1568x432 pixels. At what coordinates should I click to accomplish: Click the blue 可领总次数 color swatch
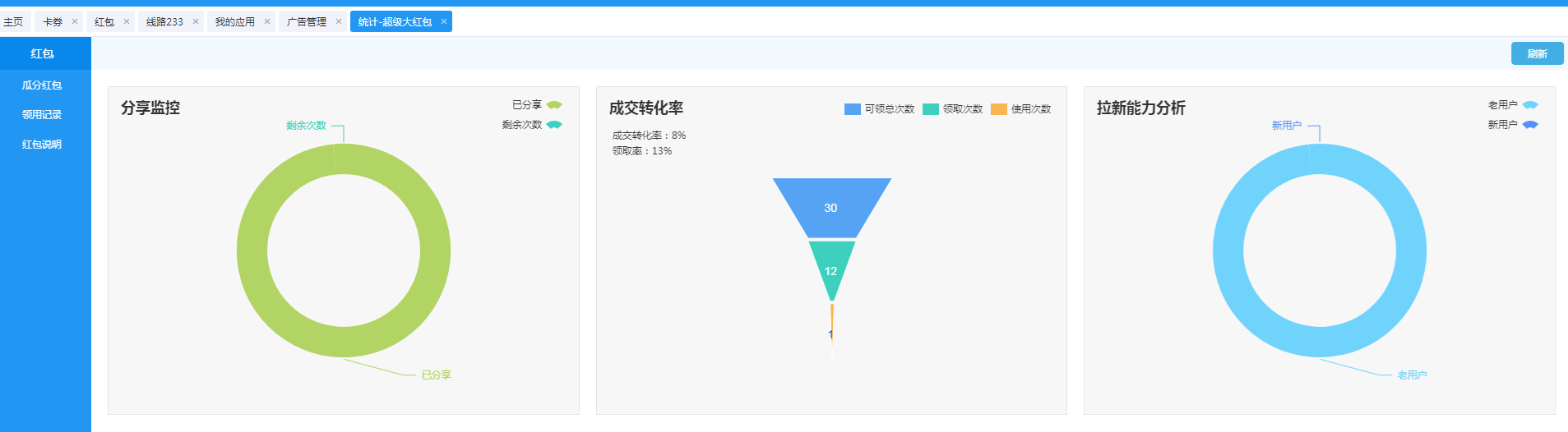pos(852,109)
